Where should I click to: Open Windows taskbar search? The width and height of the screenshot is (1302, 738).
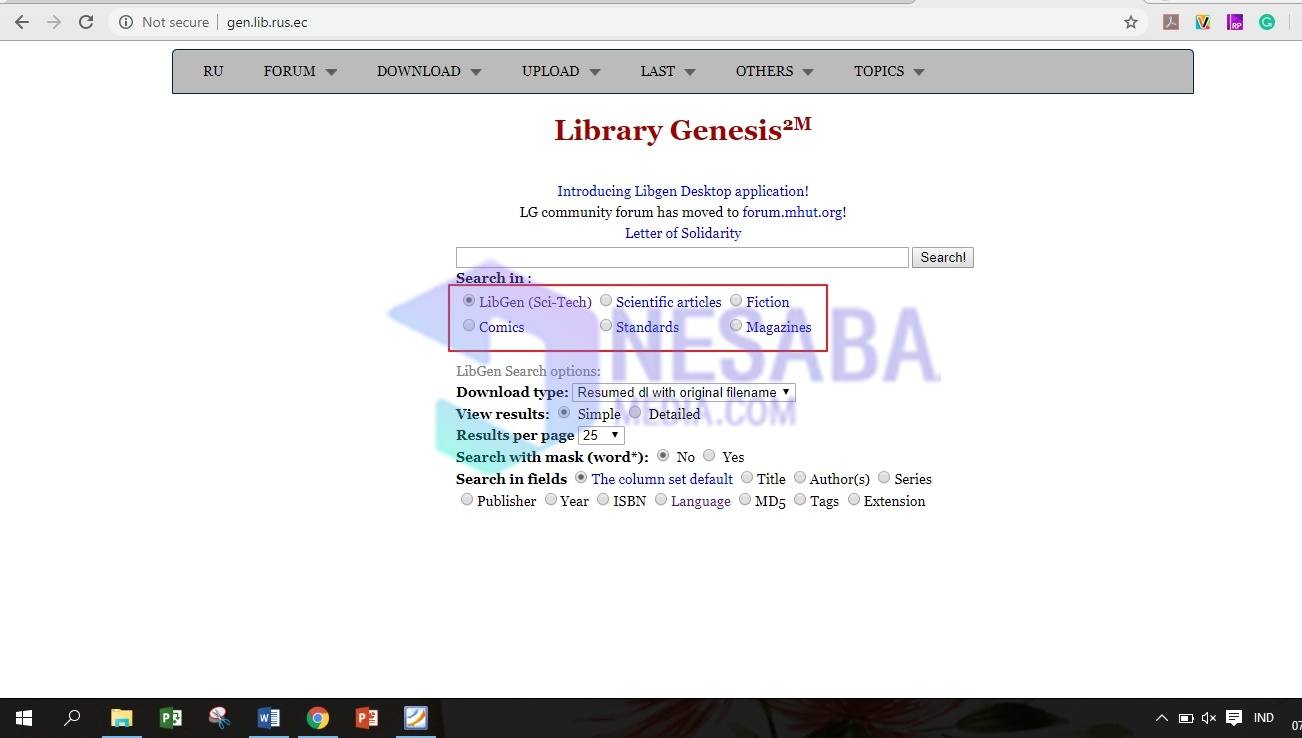tap(72, 718)
